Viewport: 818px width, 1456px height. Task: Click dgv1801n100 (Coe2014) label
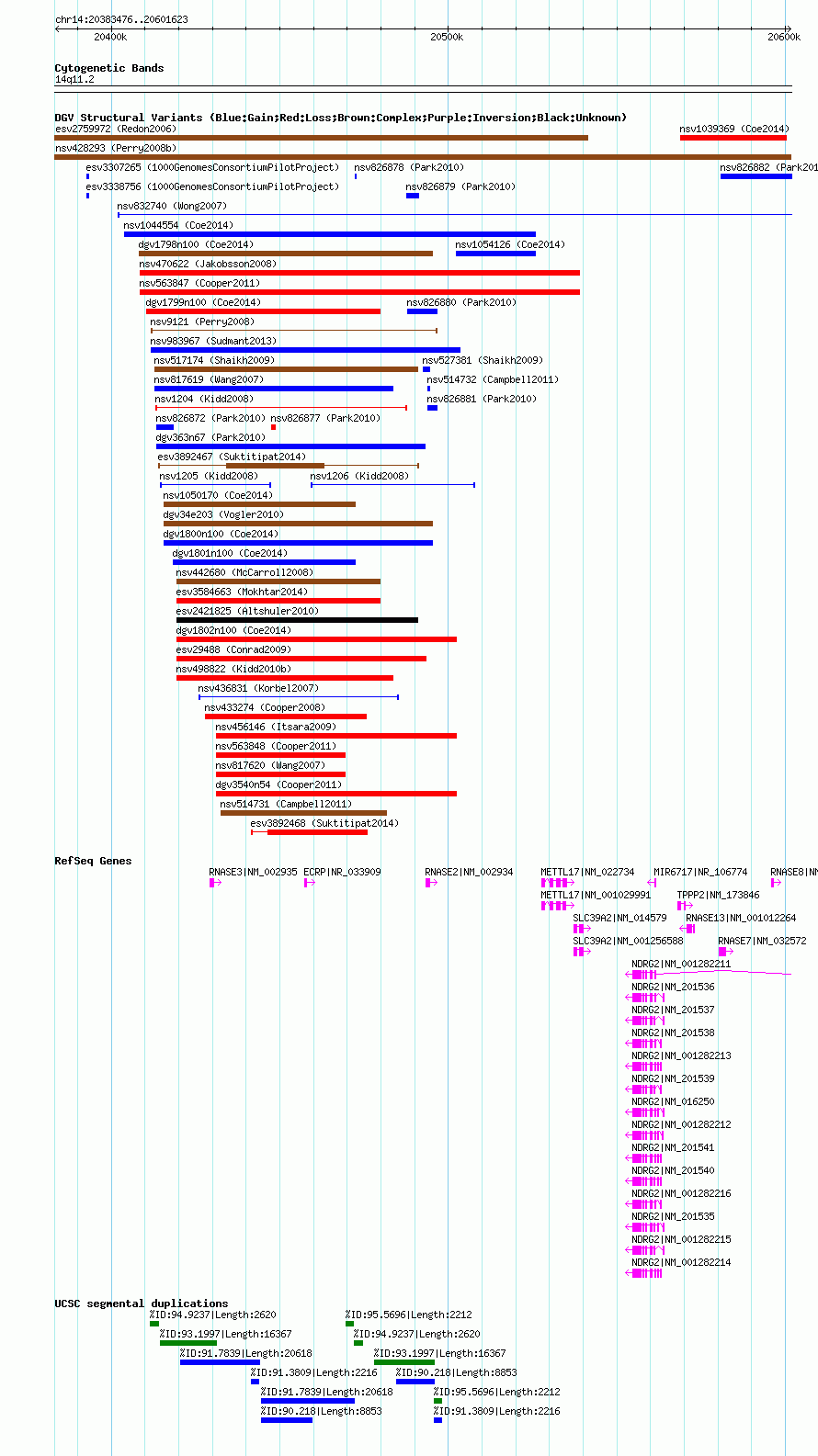230,553
